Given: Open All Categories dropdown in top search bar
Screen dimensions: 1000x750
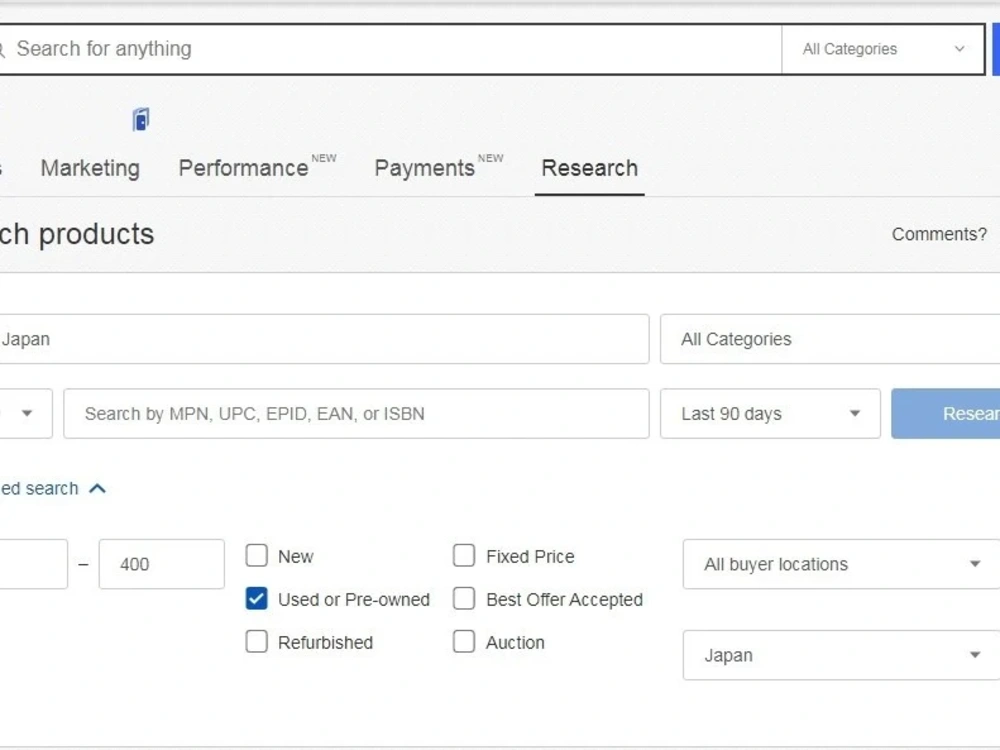Looking at the screenshot, I should pos(883,49).
